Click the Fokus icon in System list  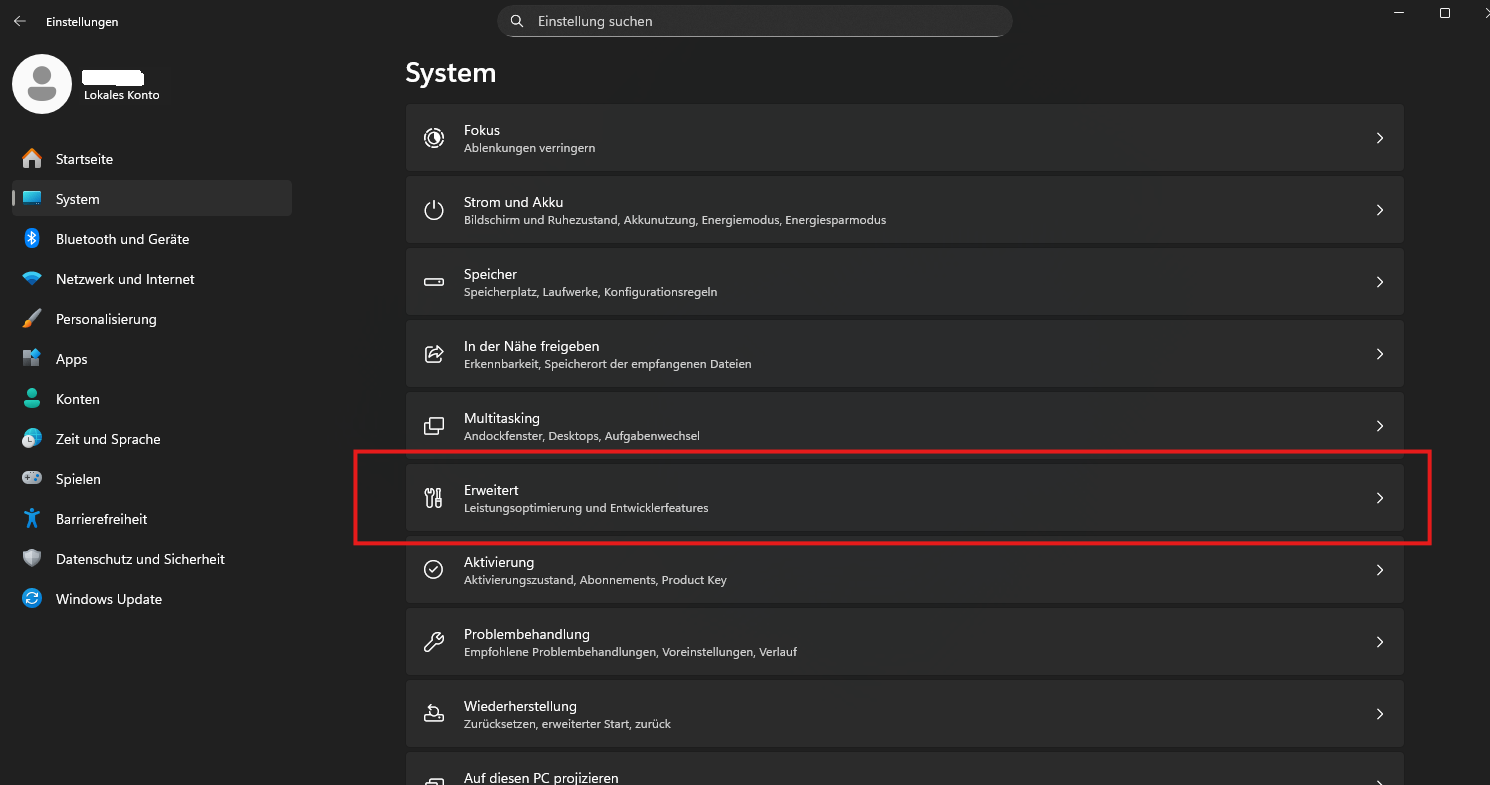click(434, 138)
